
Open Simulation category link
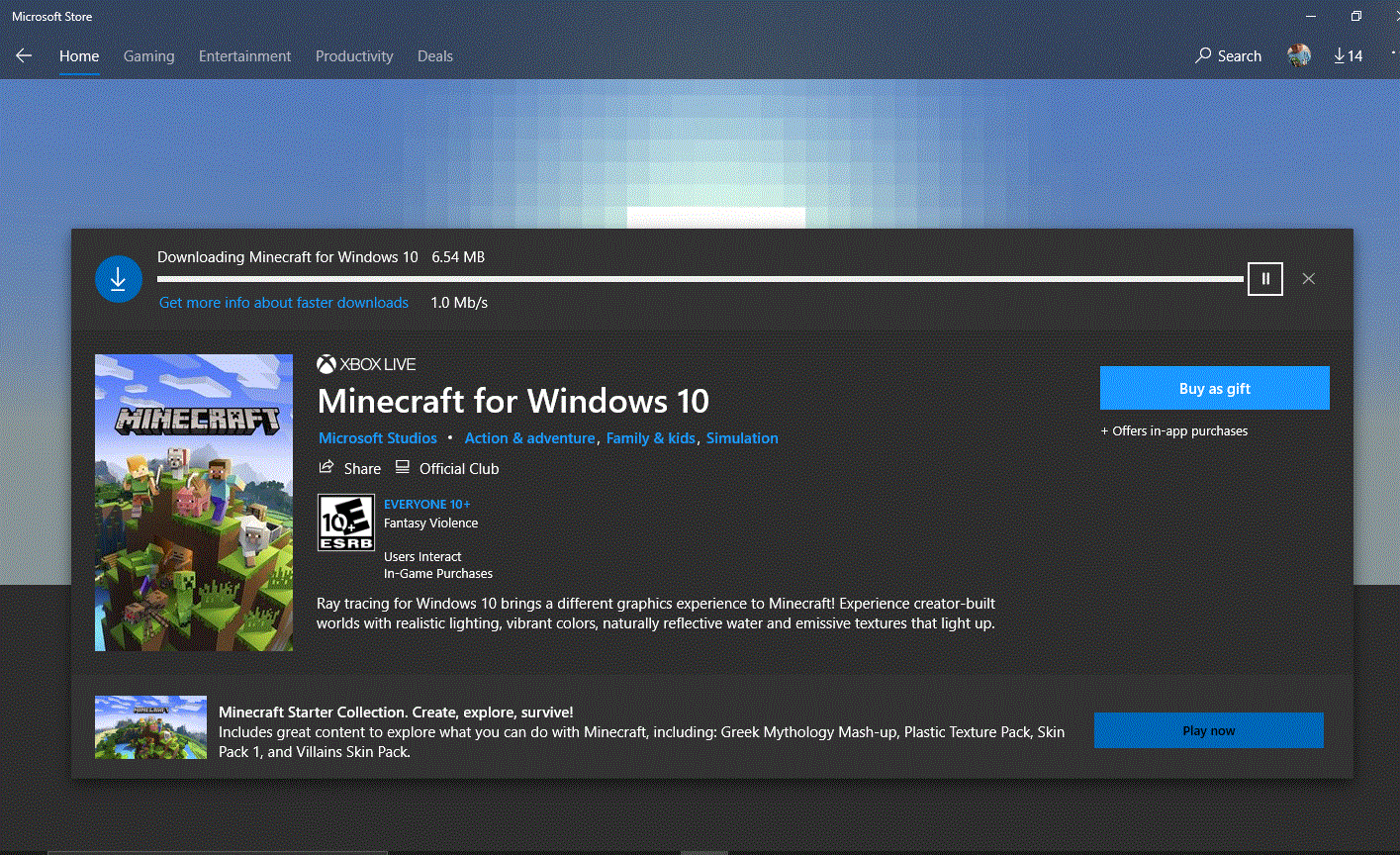742,438
